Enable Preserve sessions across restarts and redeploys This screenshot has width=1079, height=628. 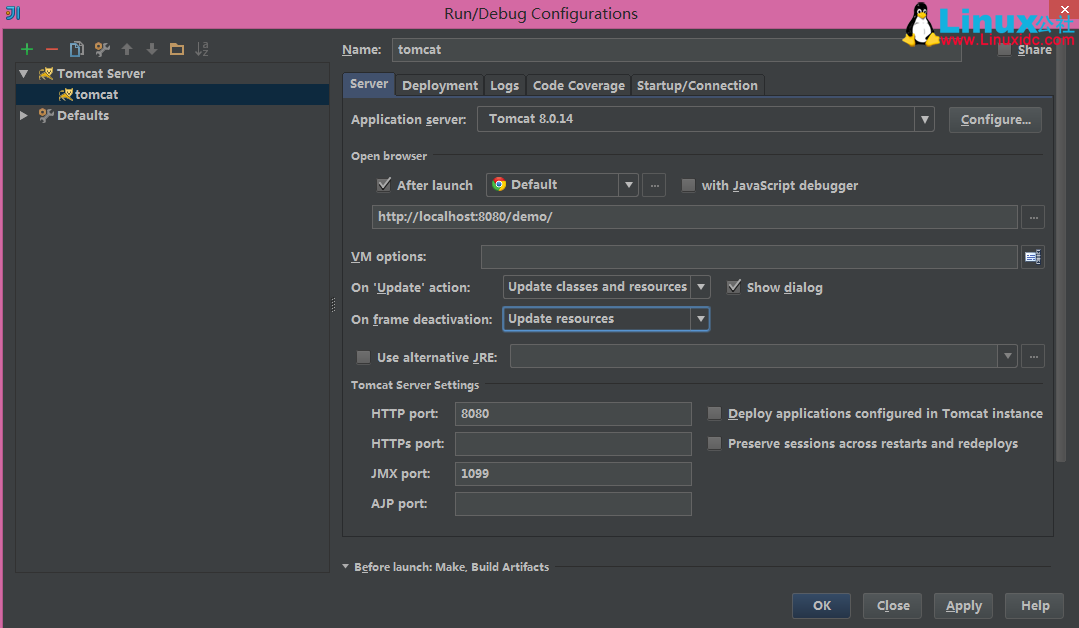[715, 443]
